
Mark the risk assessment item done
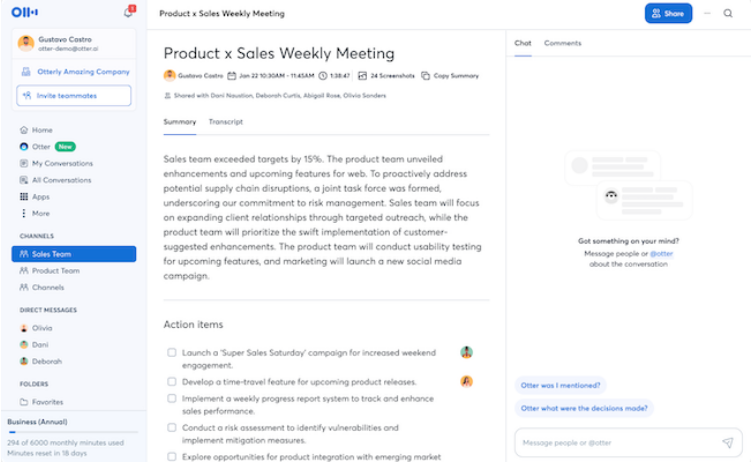pos(172,427)
